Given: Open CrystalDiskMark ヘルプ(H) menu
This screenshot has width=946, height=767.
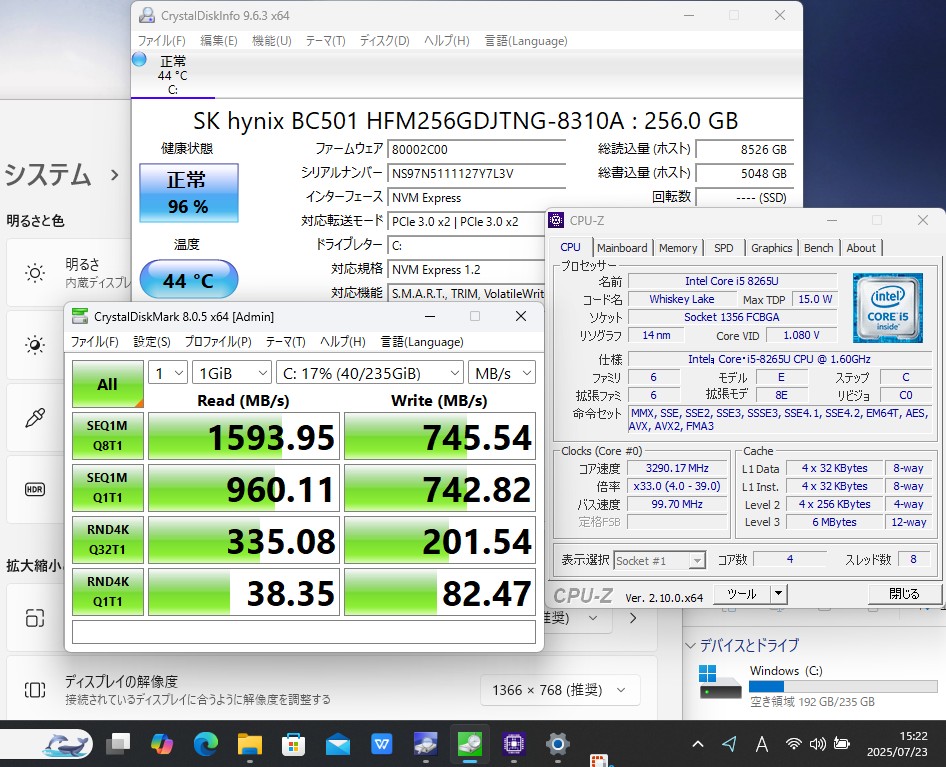Looking at the screenshot, I should [x=343, y=342].
